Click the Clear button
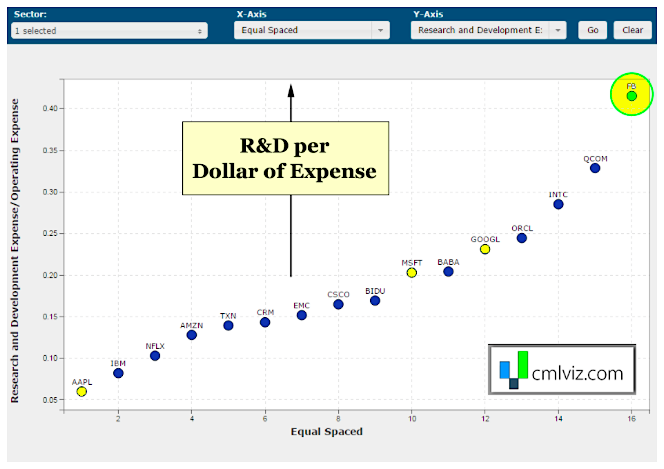Image resolution: width=664 pixels, height=469 pixels. [632, 30]
